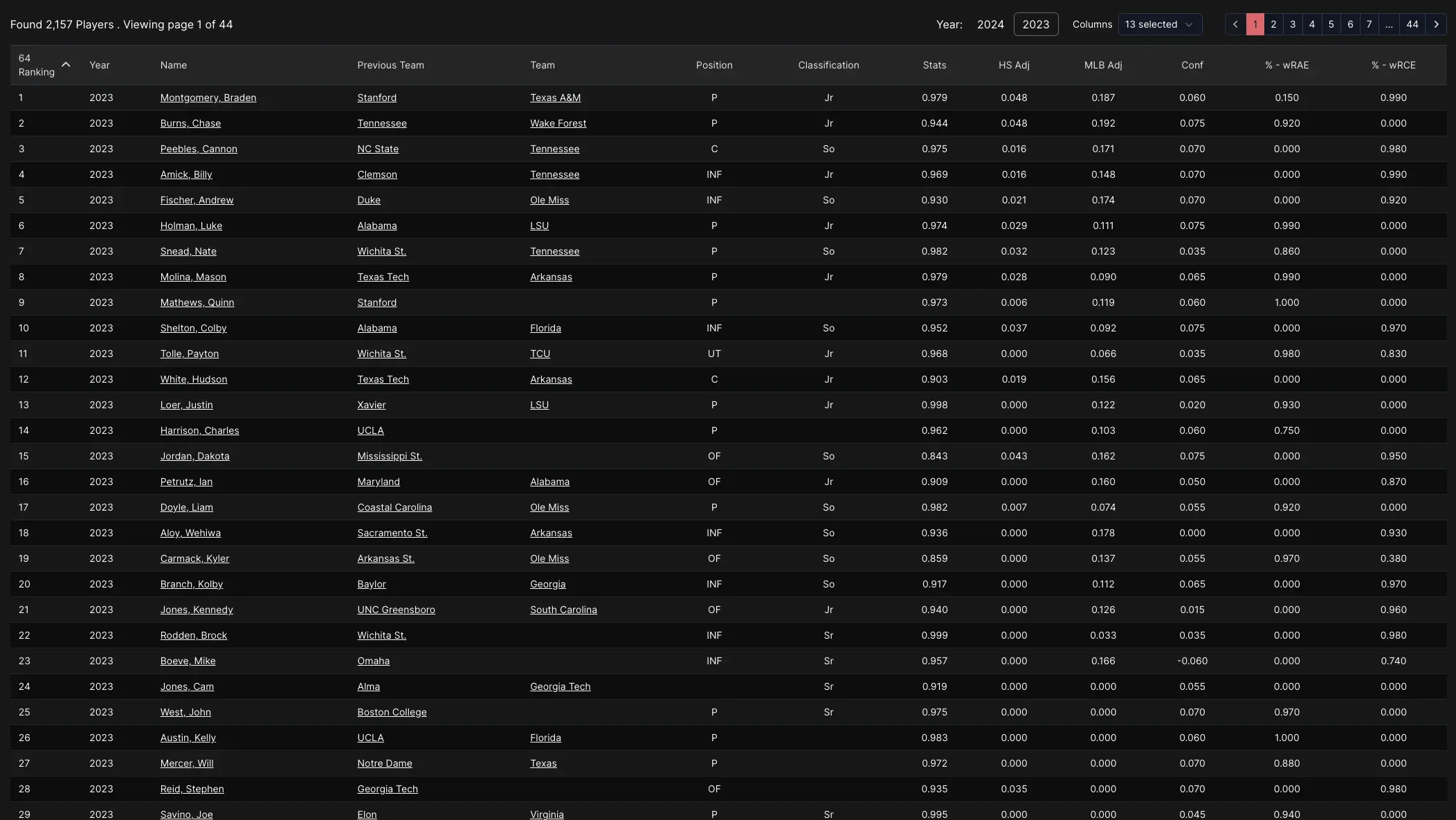Viewport: 1456px width, 820px height.
Task: Go to page 2
Action: 1273,24
